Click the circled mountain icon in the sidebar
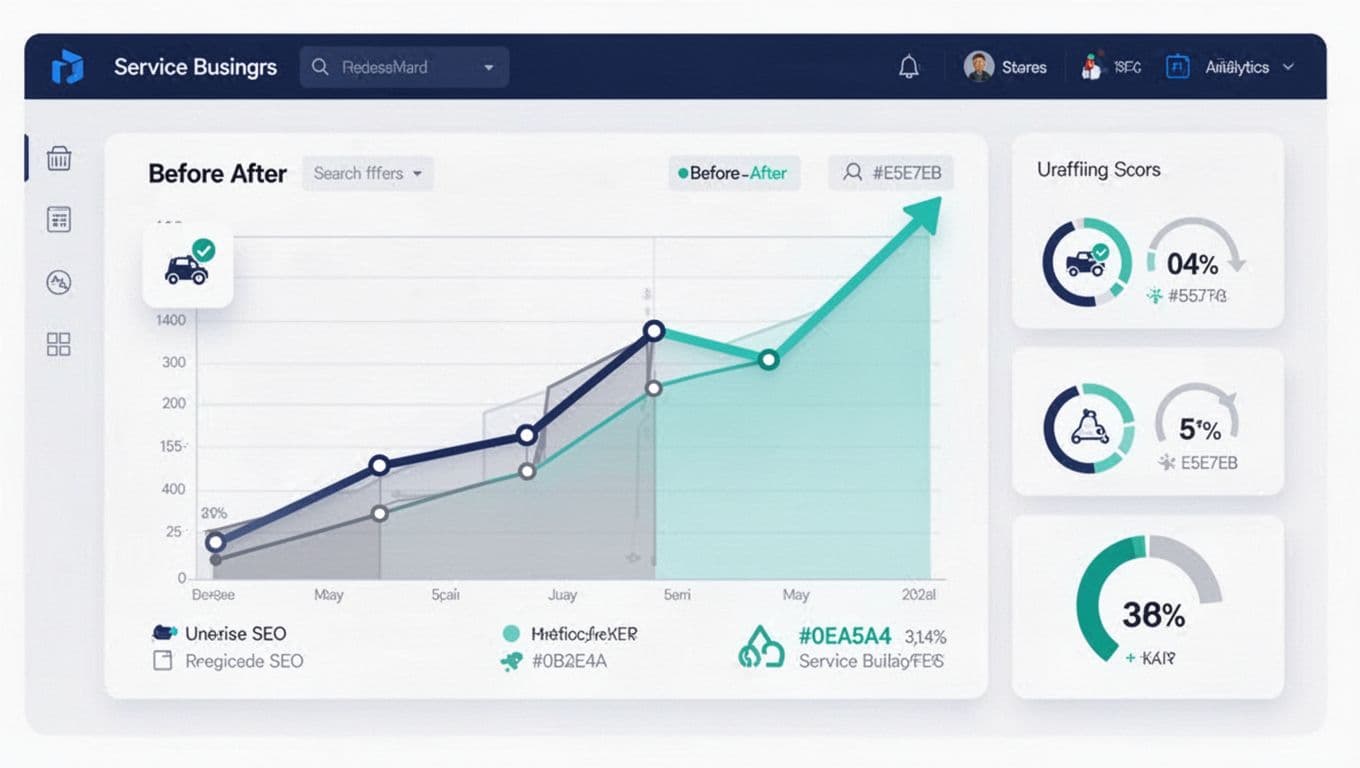1360x768 pixels. 58,282
